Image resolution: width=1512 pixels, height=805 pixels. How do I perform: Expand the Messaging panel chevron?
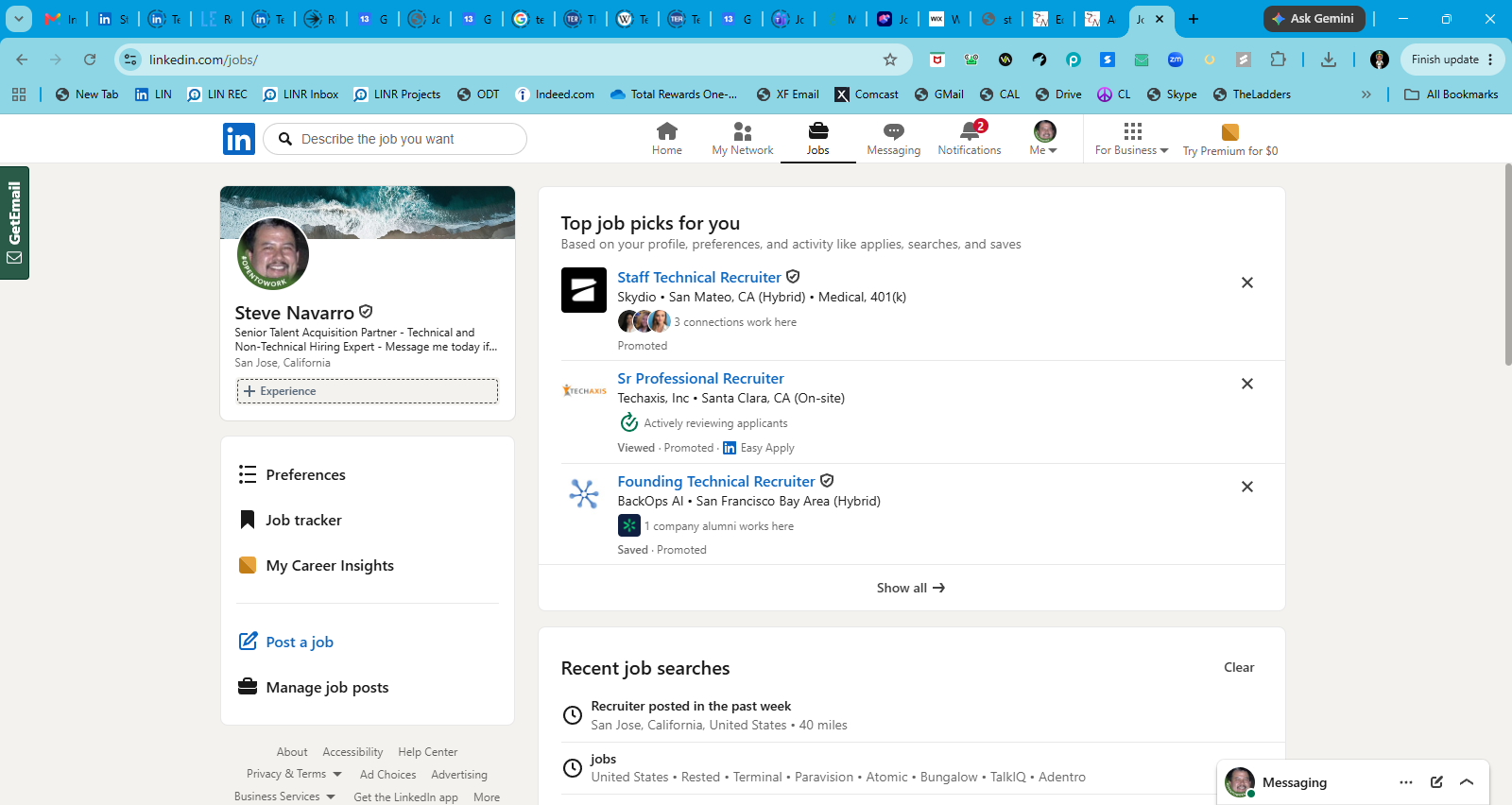coord(1467,782)
